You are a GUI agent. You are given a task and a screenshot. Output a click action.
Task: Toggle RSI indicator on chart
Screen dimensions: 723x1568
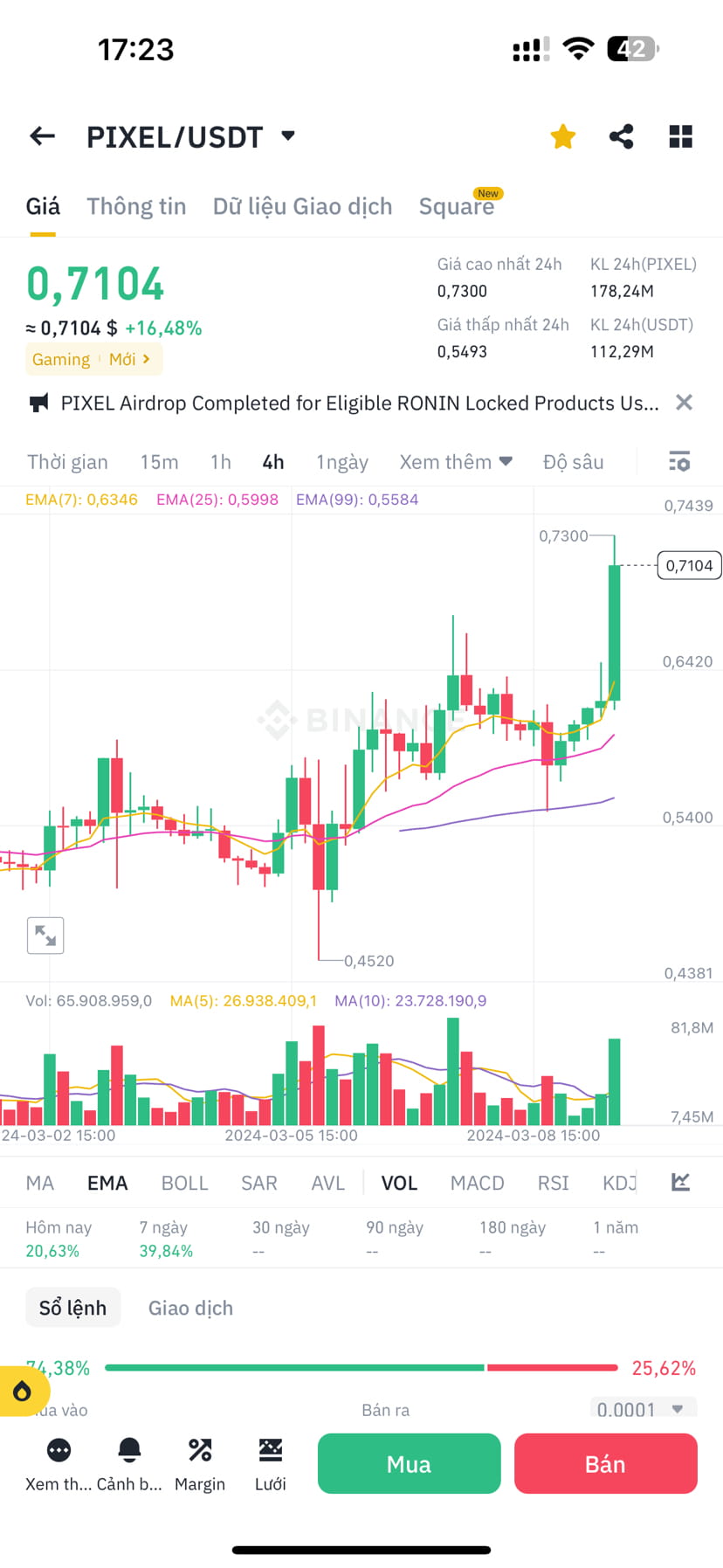click(552, 1182)
